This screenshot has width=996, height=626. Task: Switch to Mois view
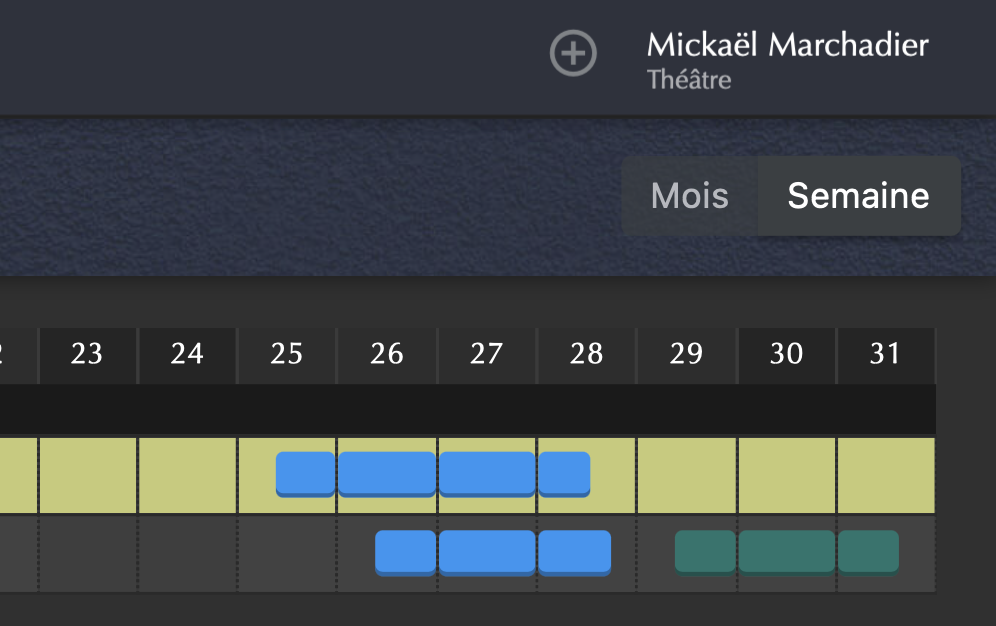(689, 196)
